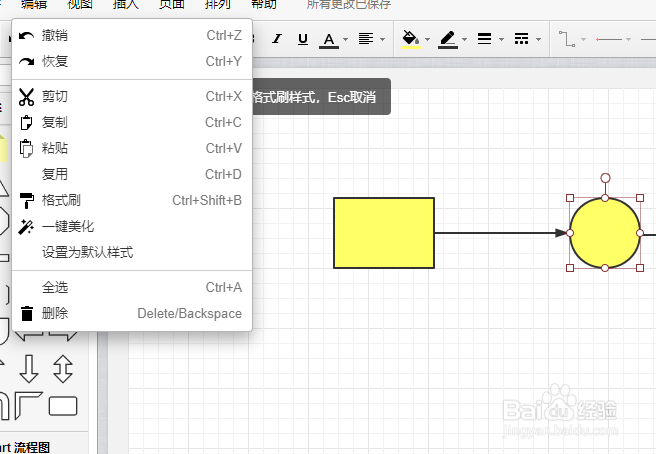Click the Redo (恢复) menu entry
Image resolution: width=656 pixels, height=454 pixels.
pyautogui.click(x=132, y=62)
